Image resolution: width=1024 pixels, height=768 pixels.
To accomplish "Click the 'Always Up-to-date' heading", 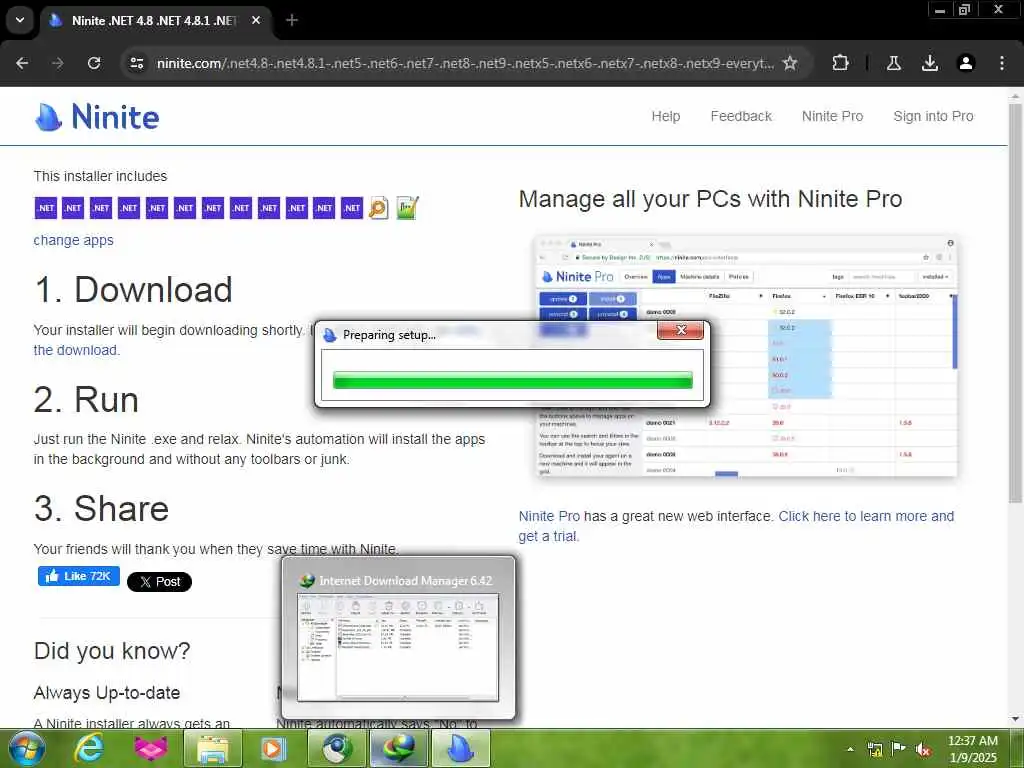I will [106, 693].
